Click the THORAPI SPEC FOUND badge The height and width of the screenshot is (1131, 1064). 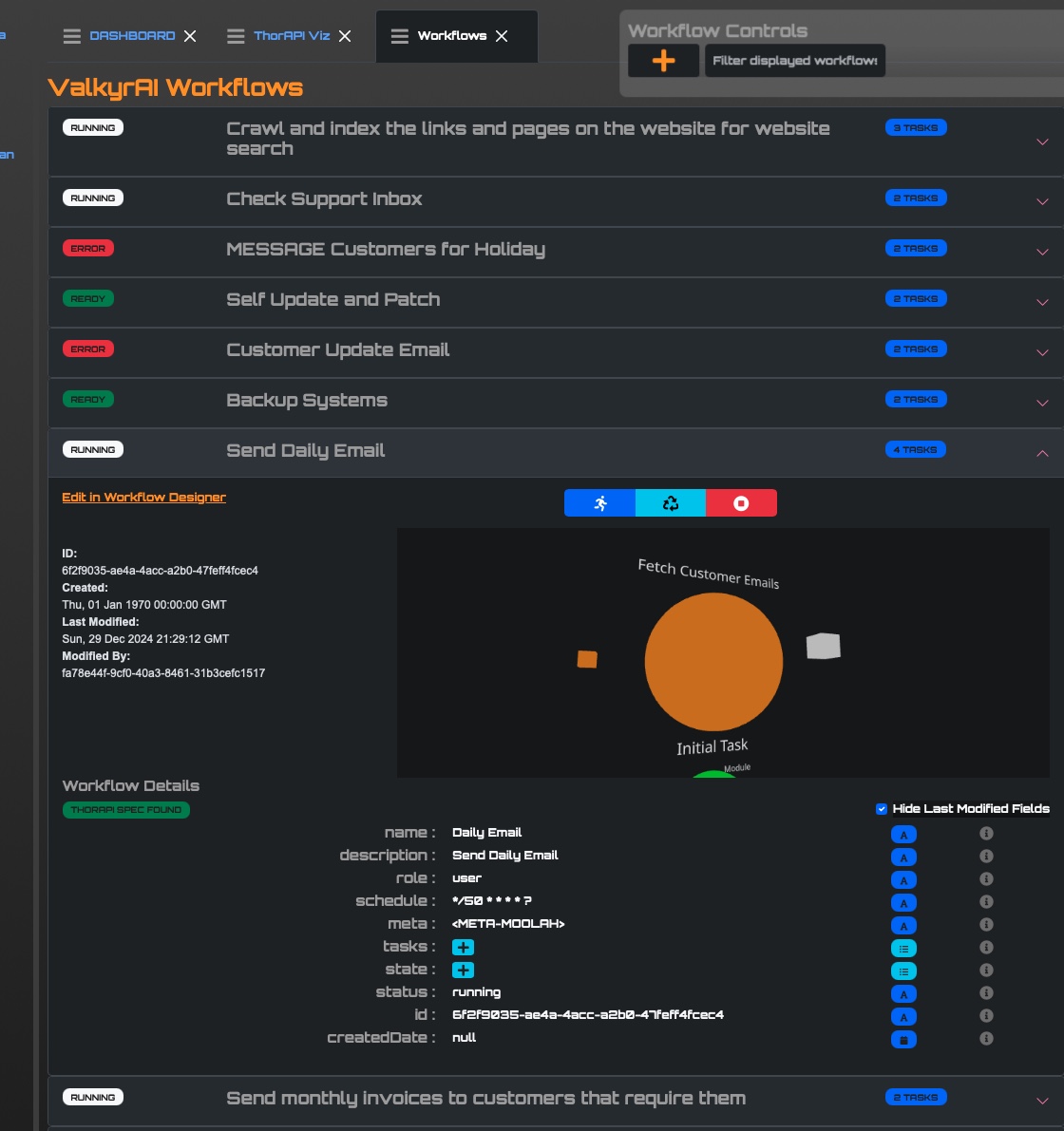(x=126, y=809)
